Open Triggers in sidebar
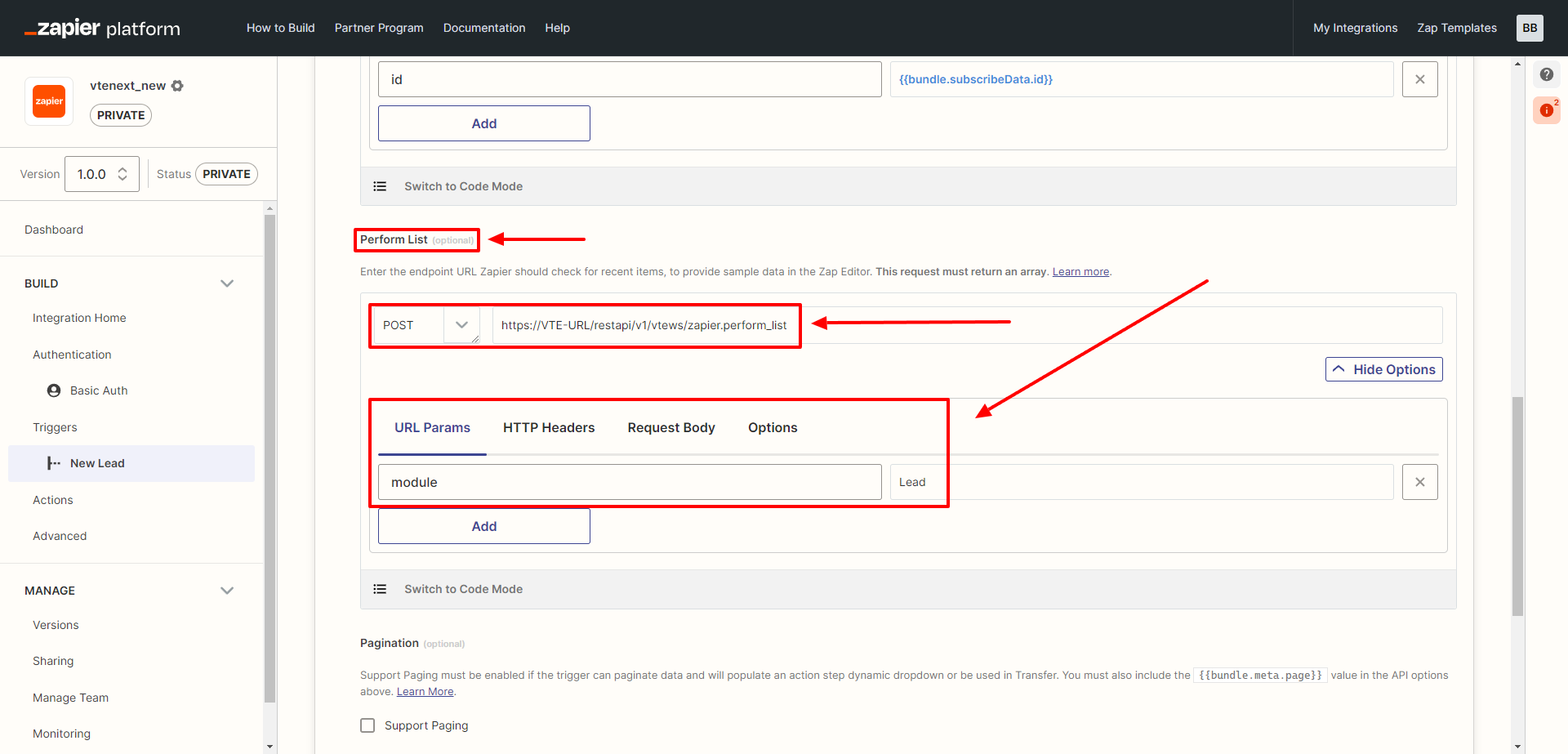1568x754 pixels. pyautogui.click(x=55, y=427)
